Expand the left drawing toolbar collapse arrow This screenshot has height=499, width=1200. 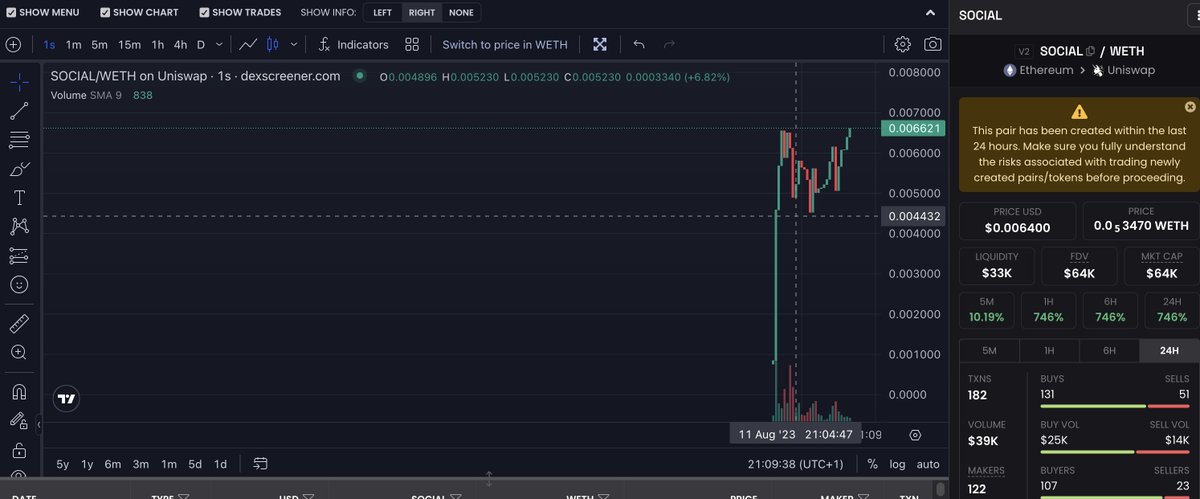tap(41, 424)
